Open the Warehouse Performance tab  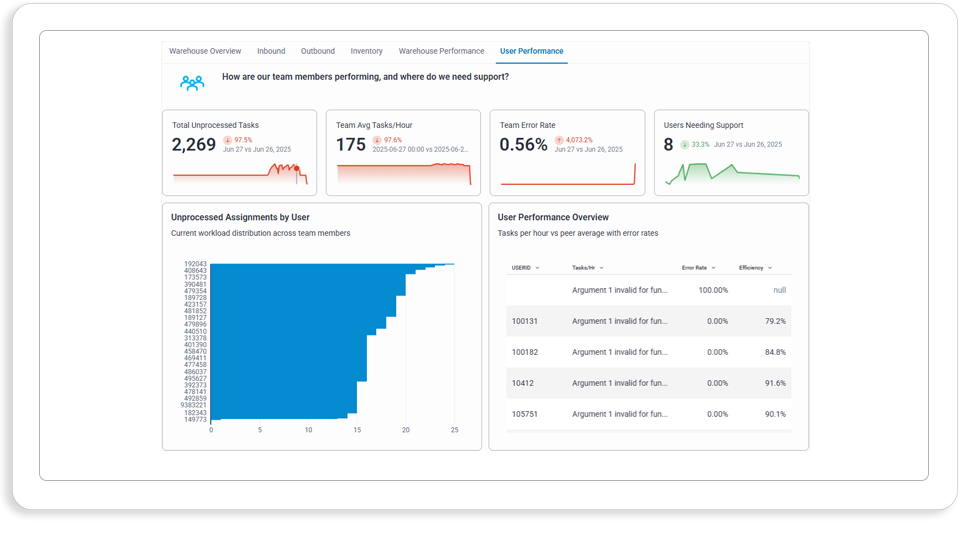(441, 51)
